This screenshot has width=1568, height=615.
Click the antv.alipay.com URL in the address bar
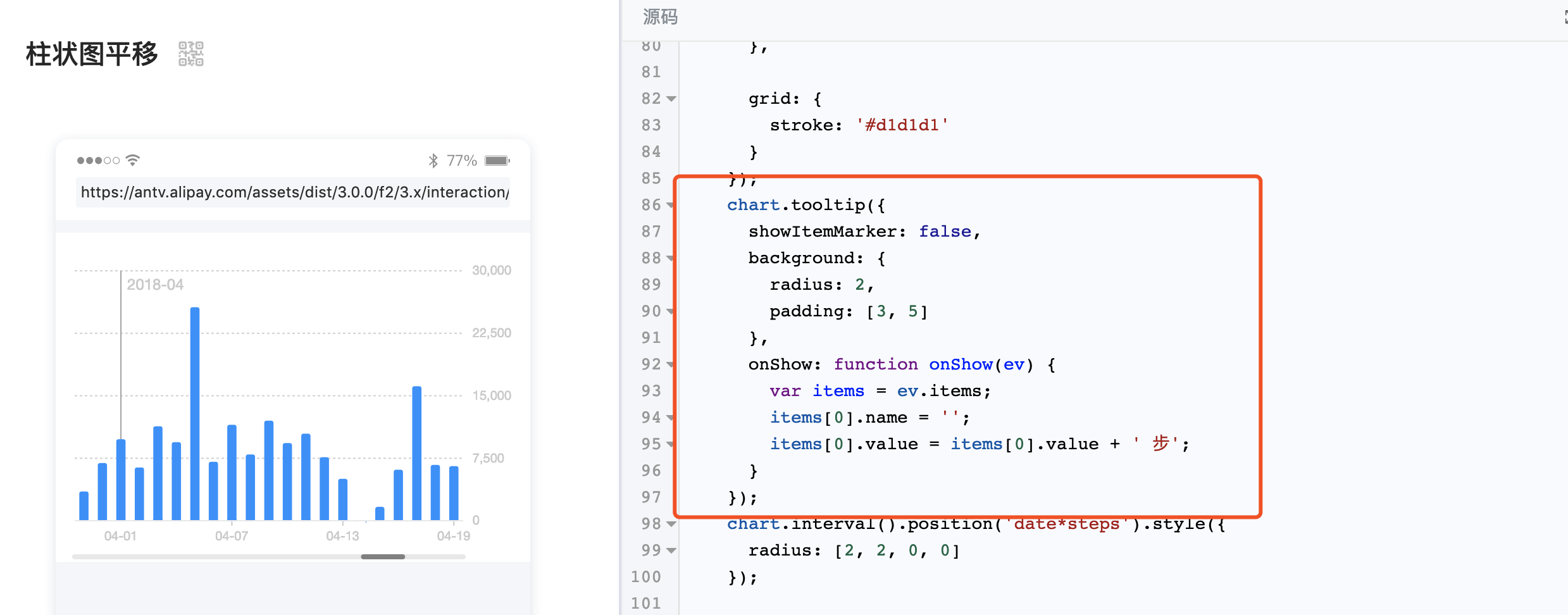coord(293,192)
